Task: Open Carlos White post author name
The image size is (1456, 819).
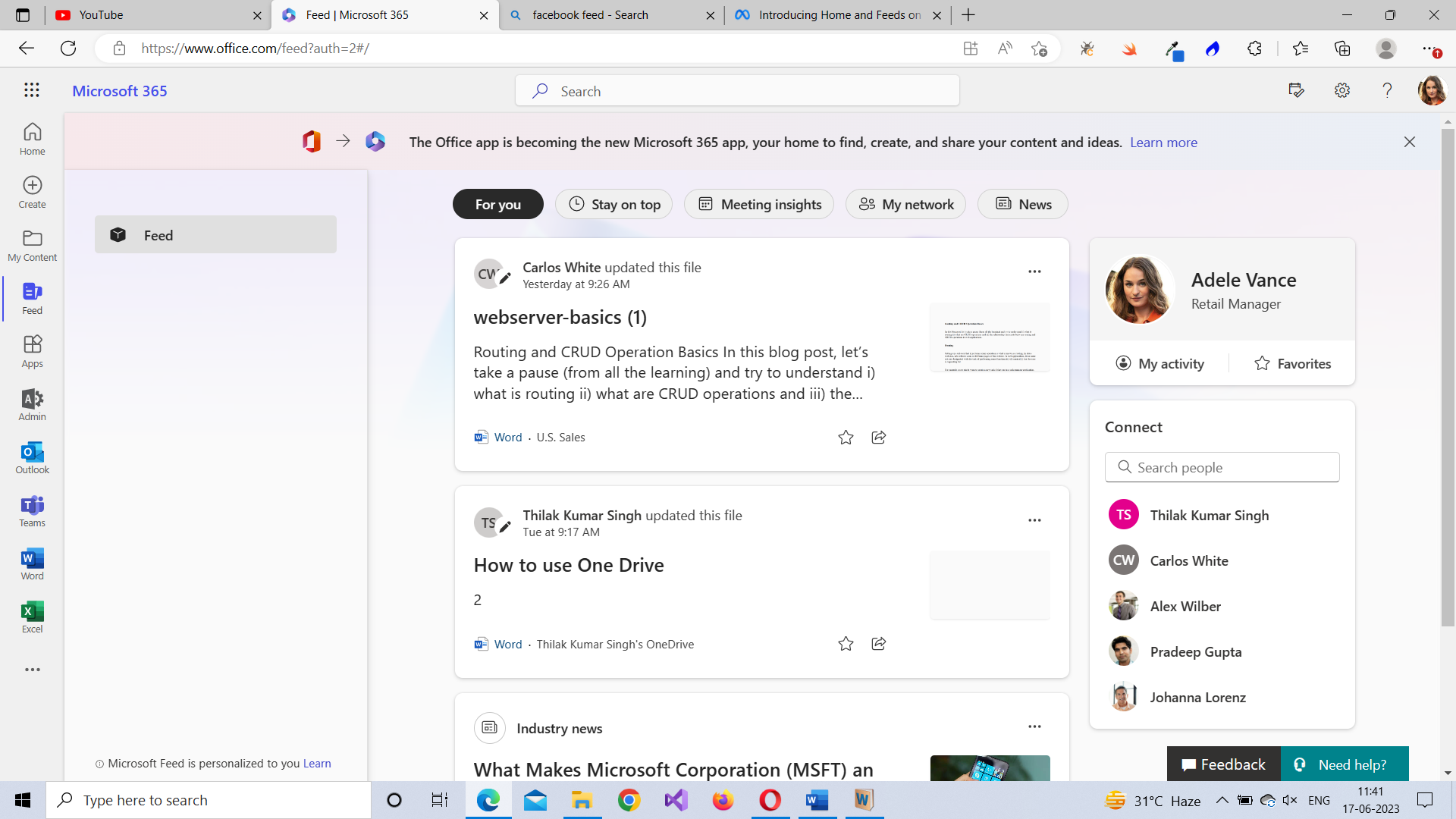Action: 561,268
